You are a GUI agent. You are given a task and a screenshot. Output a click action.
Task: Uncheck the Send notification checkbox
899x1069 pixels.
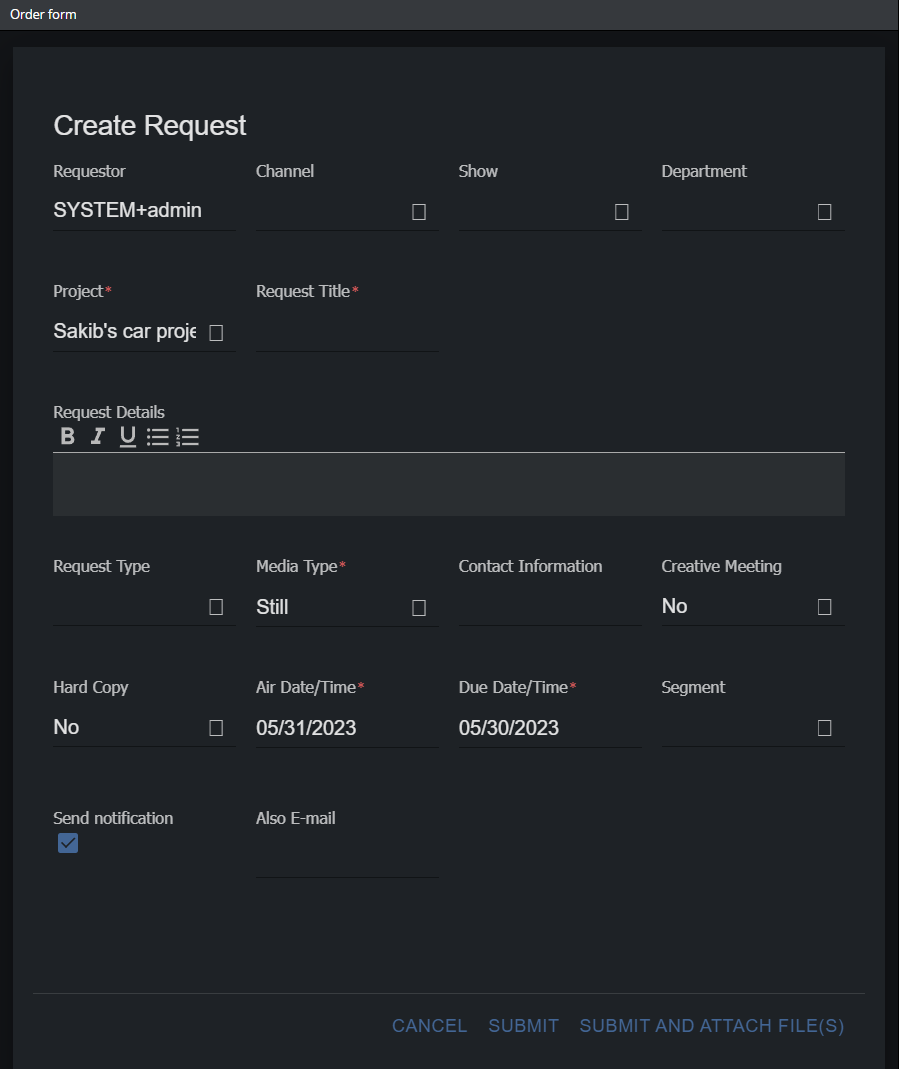[68, 843]
